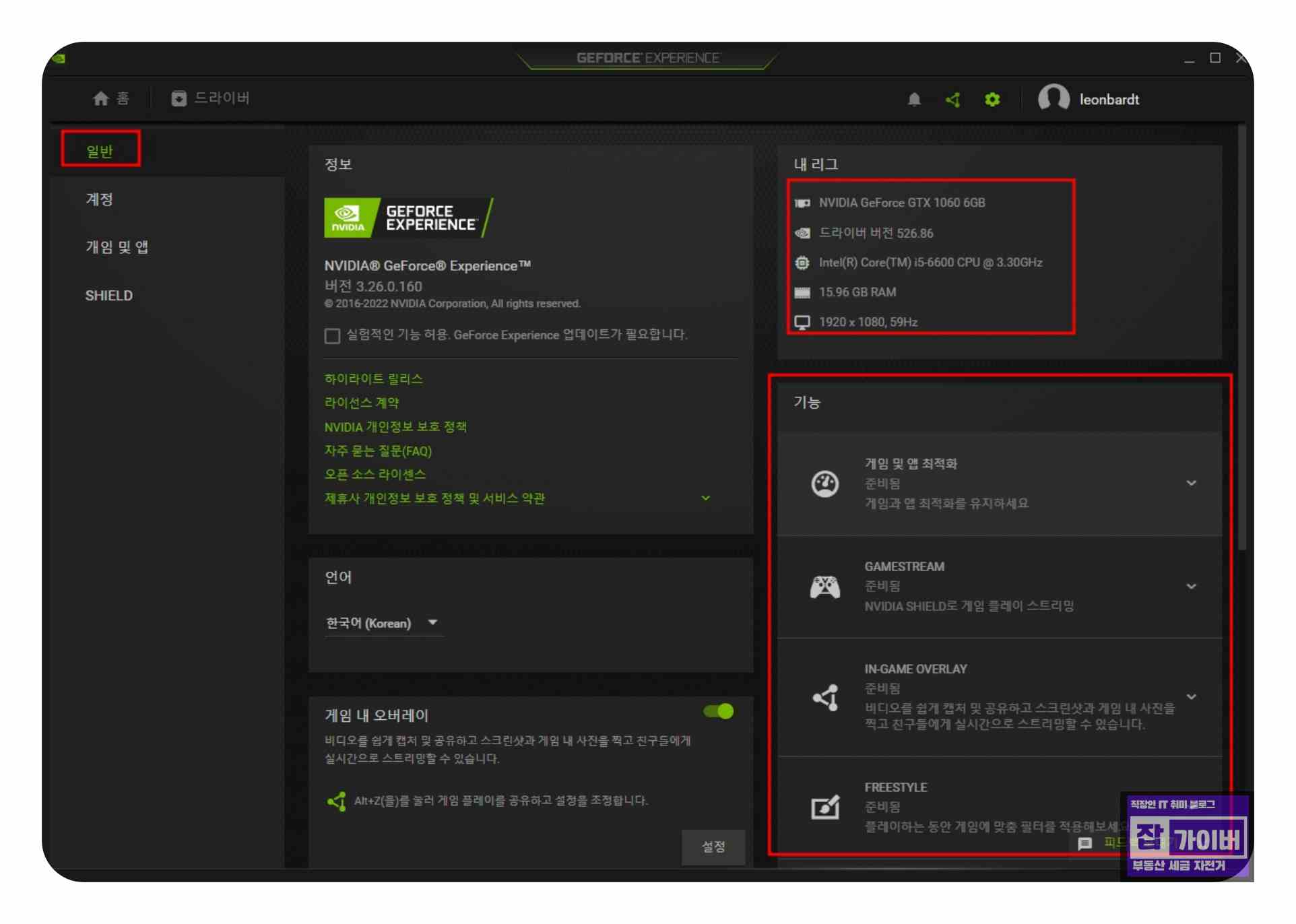Open the share overlay icon in header
This screenshot has height=924, width=1296.
(x=952, y=100)
